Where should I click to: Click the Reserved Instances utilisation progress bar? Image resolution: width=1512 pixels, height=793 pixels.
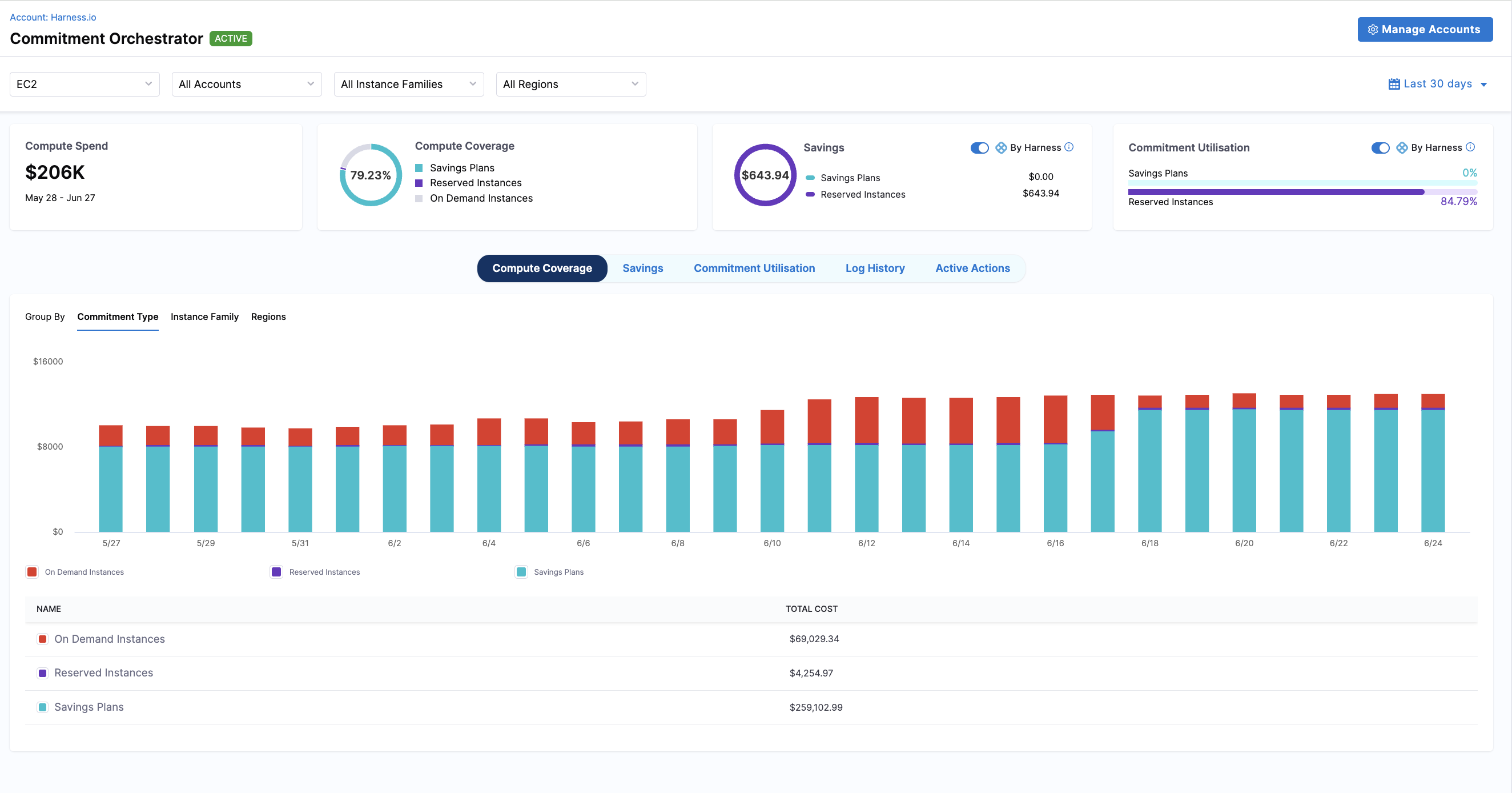pyautogui.click(x=1301, y=192)
